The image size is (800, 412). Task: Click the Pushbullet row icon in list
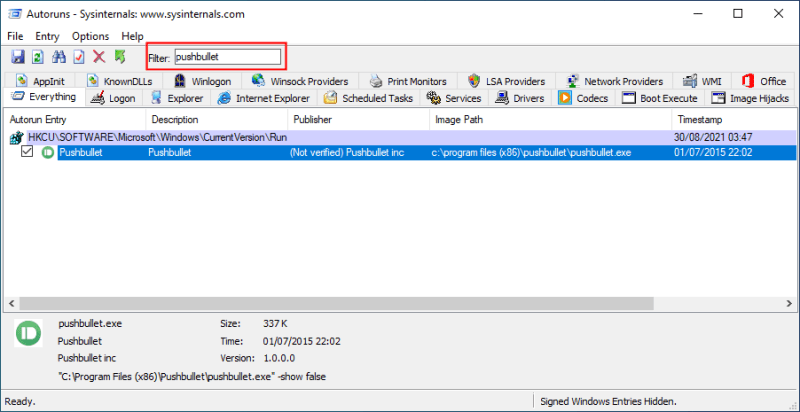47,152
